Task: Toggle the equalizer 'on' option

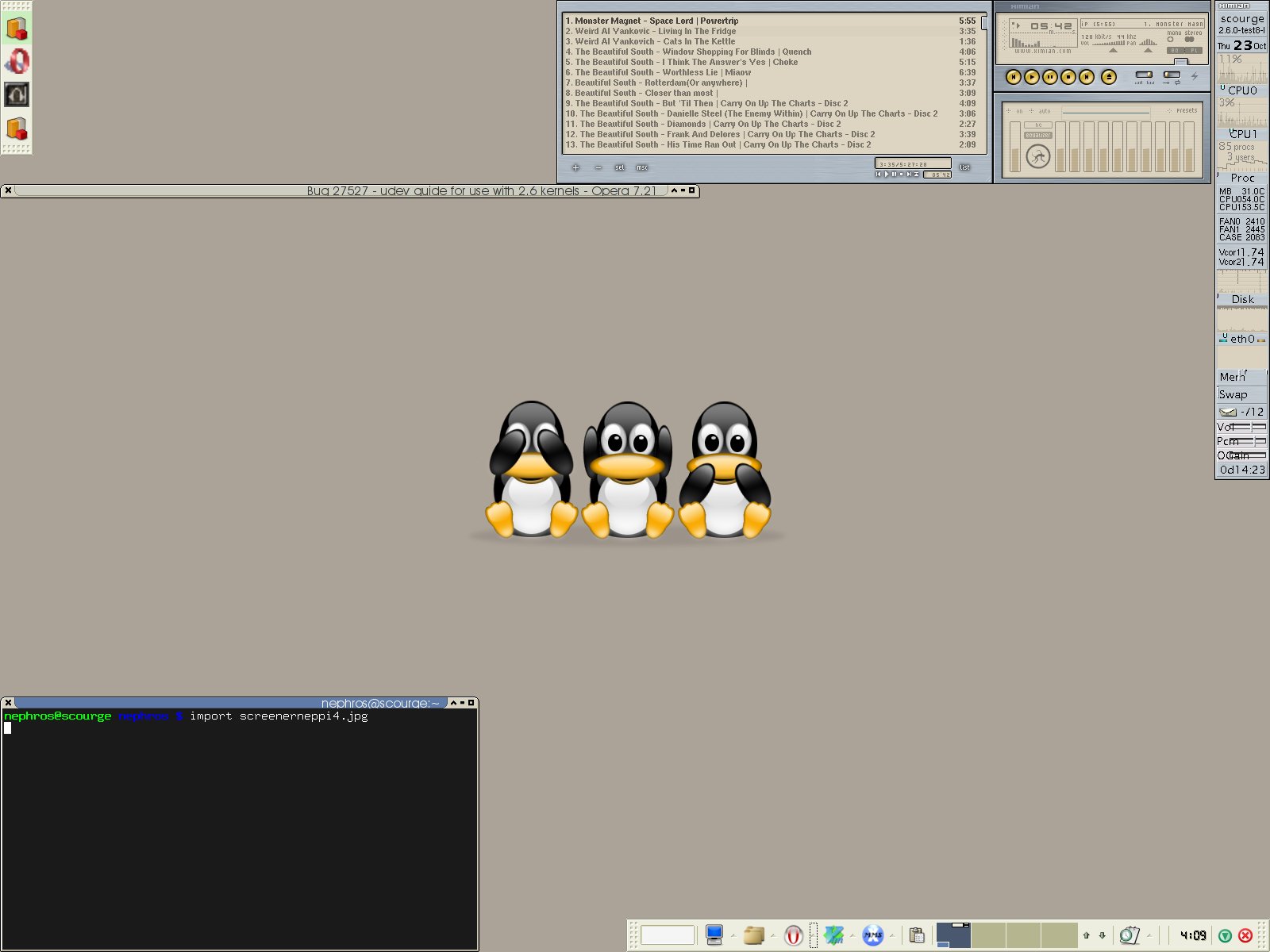Action: click(x=1018, y=111)
